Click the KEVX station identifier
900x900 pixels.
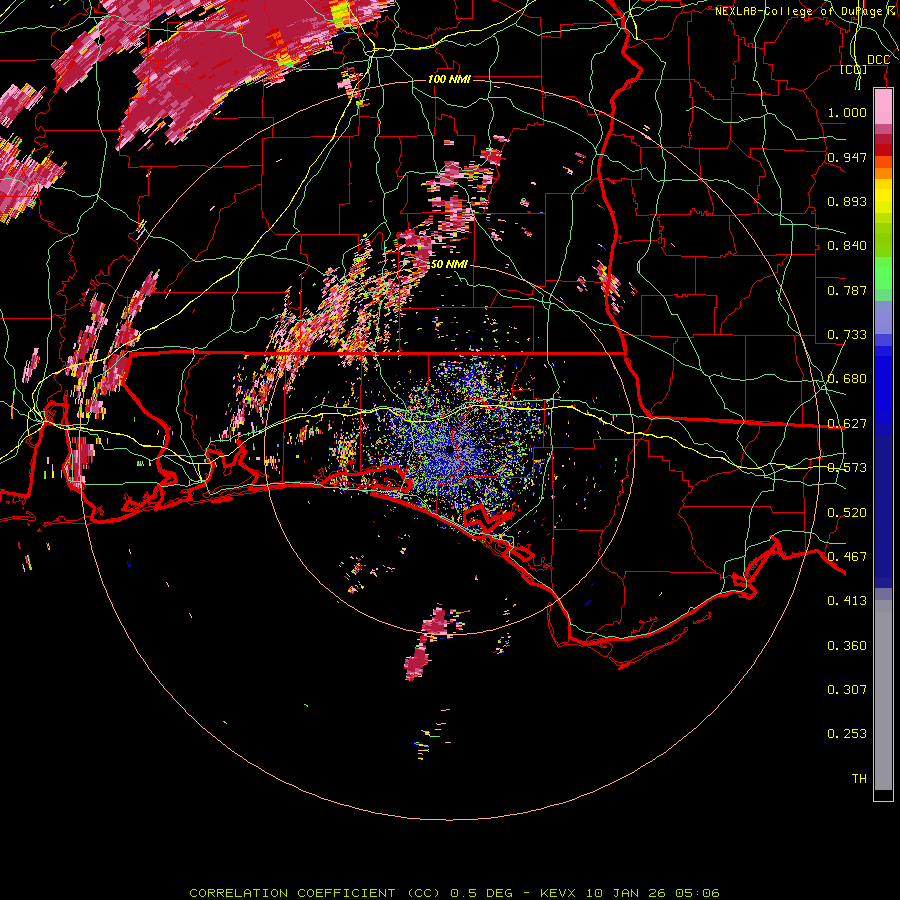[x=559, y=893]
